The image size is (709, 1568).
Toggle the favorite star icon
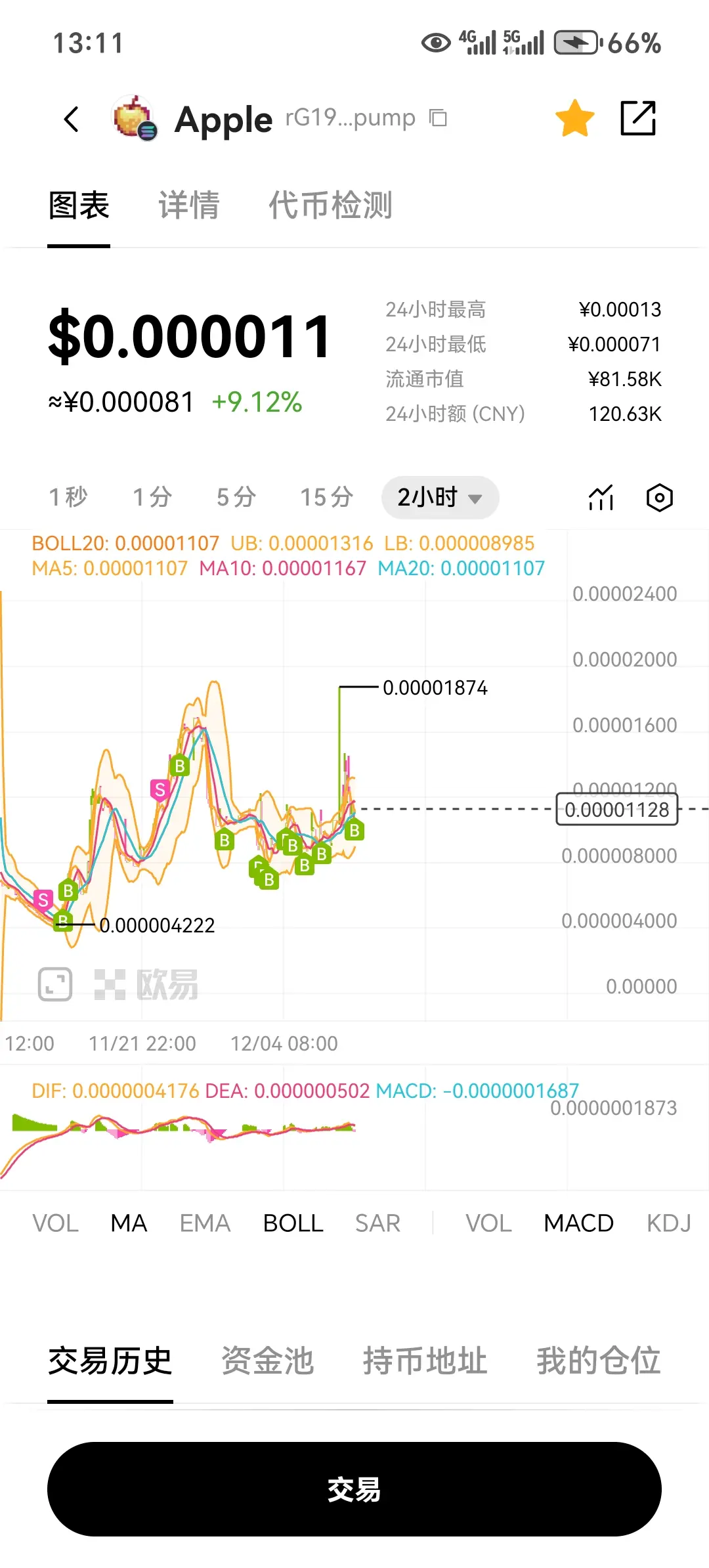pos(574,118)
